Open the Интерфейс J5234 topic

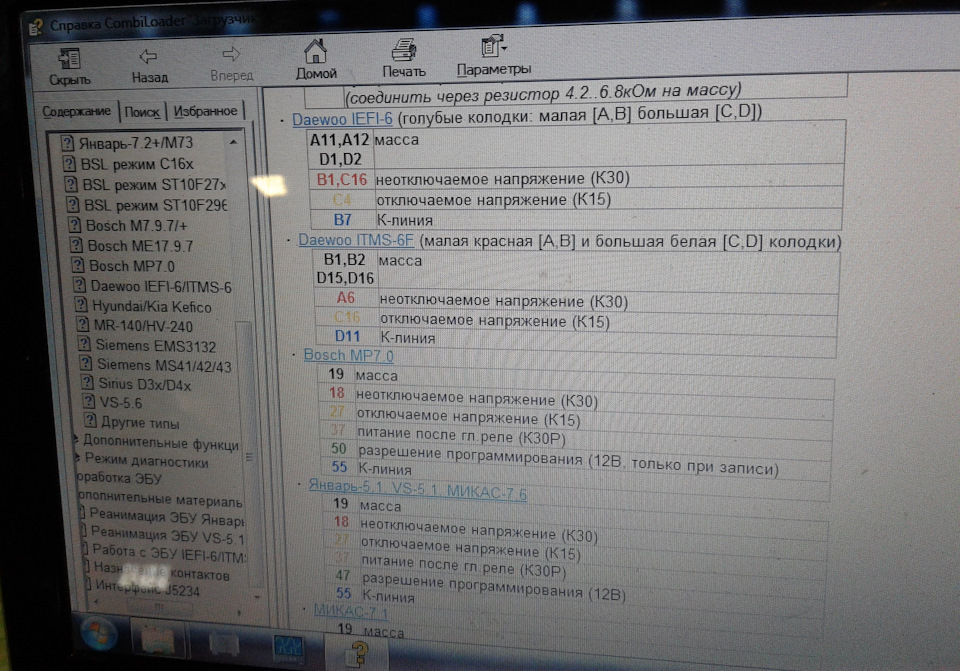[148, 588]
